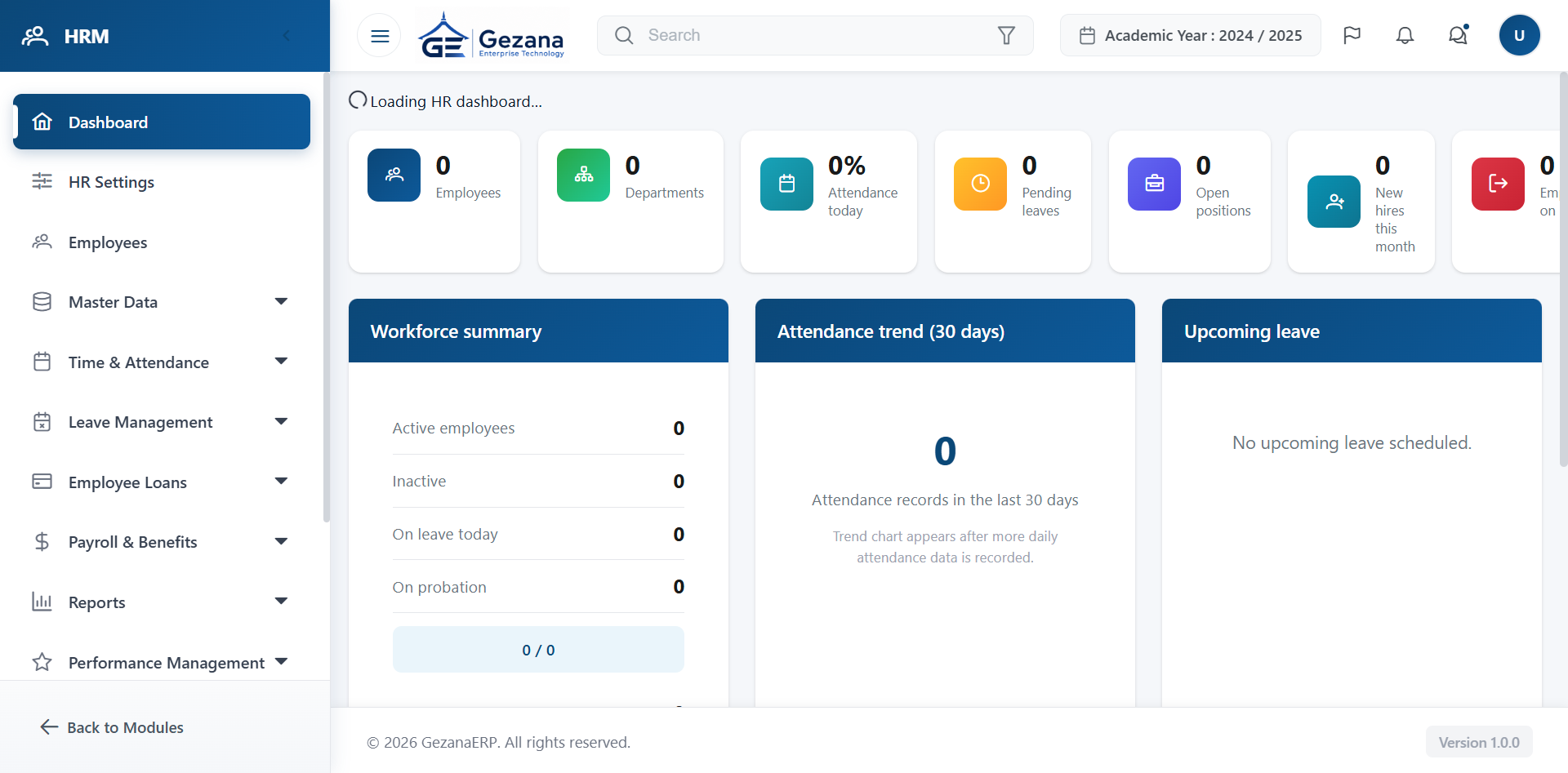Expand the Performance Management arrow

click(x=281, y=661)
